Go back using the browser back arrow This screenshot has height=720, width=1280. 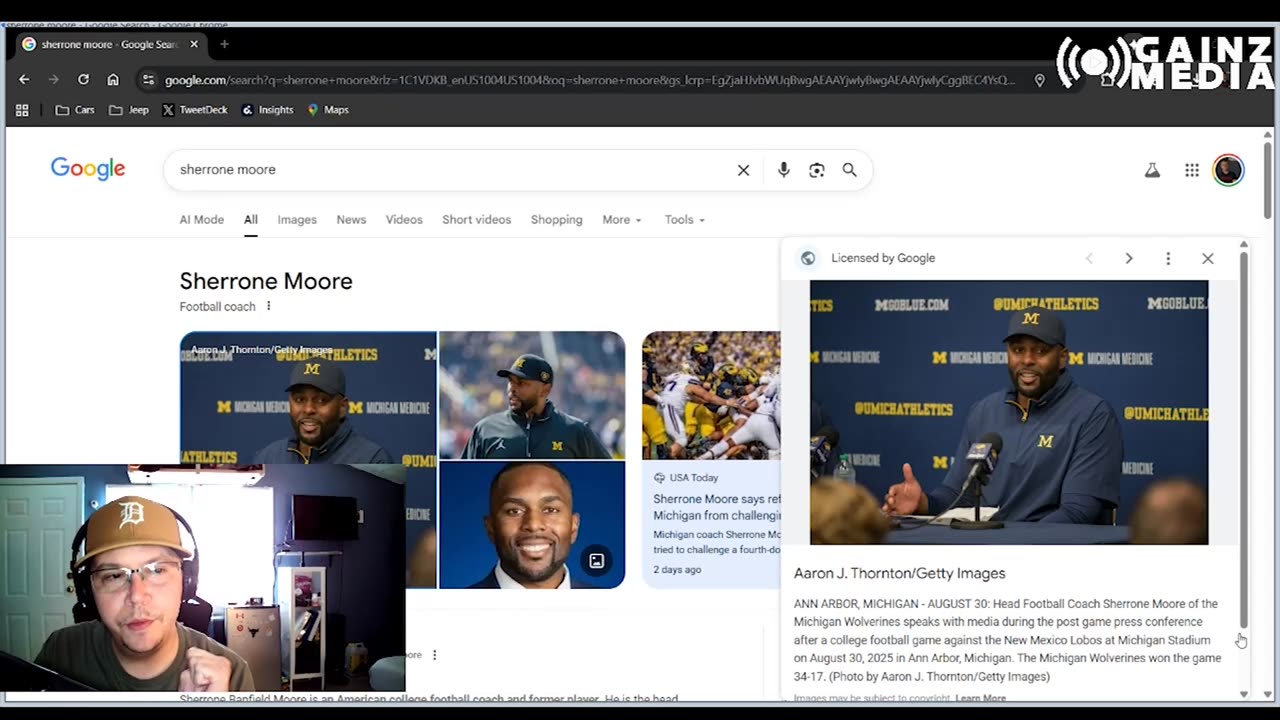coord(24,80)
